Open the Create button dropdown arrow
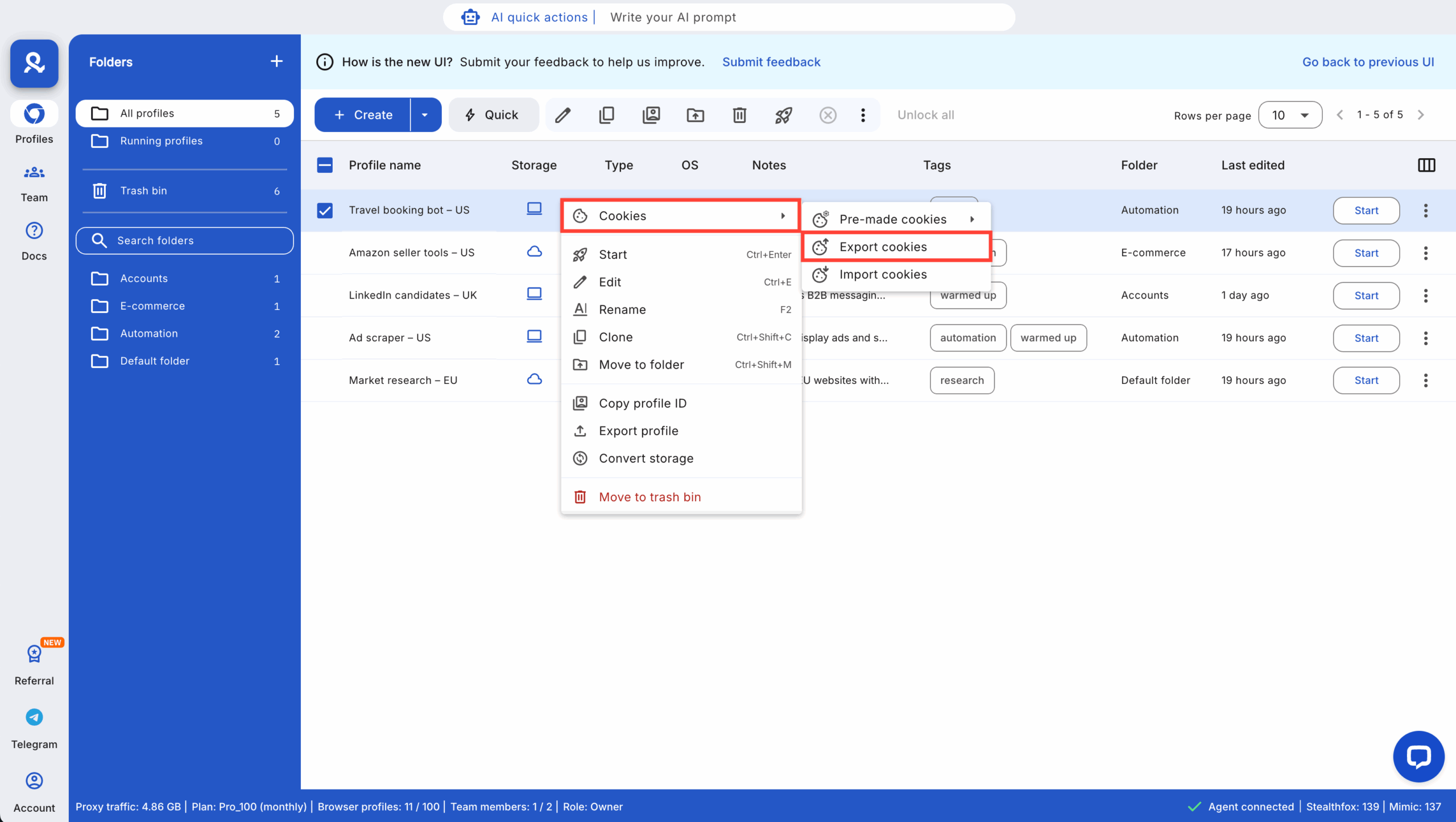Image resolution: width=1456 pixels, height=822 pixels. 424,114
